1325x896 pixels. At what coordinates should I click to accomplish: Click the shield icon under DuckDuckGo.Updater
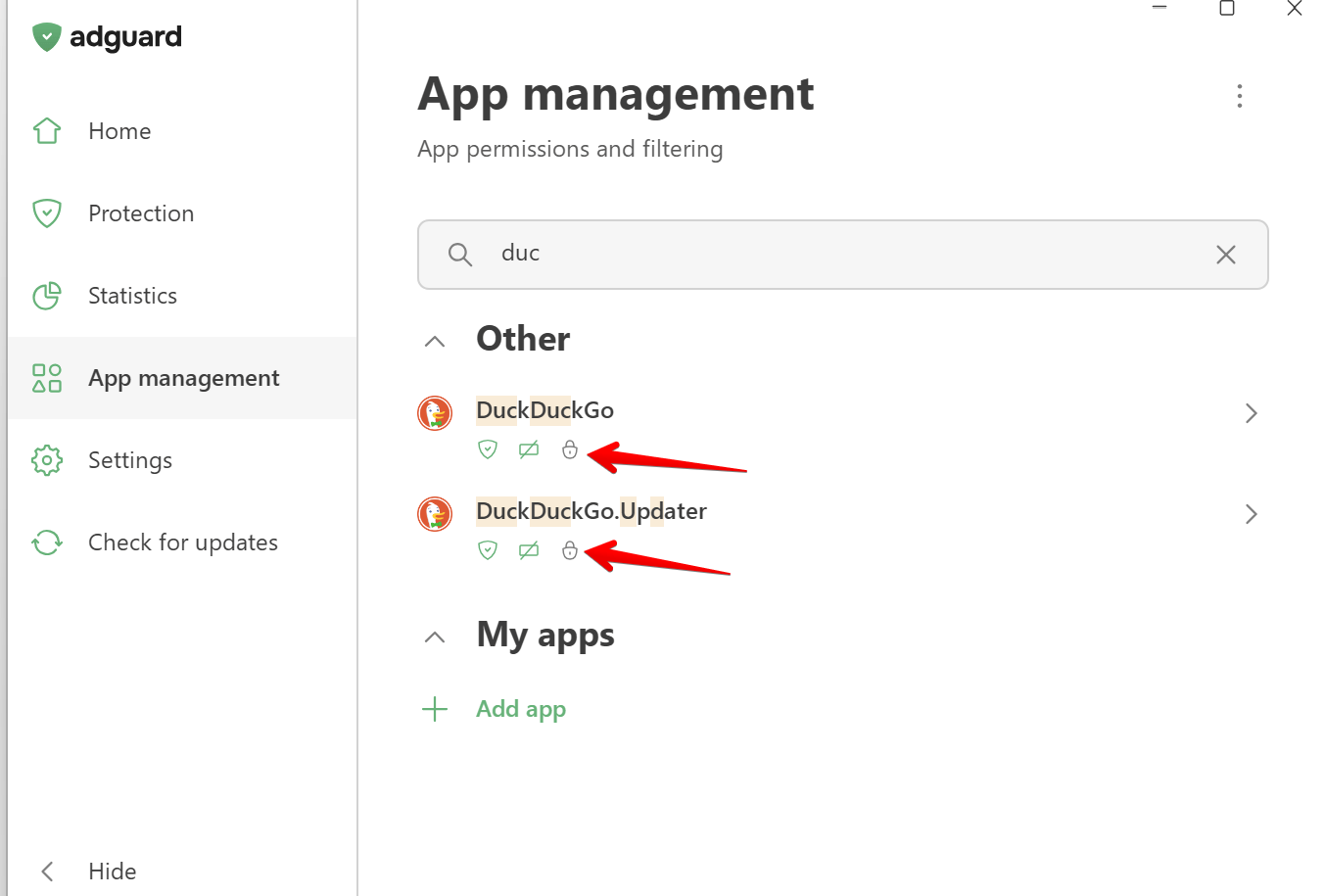[488, 550]
